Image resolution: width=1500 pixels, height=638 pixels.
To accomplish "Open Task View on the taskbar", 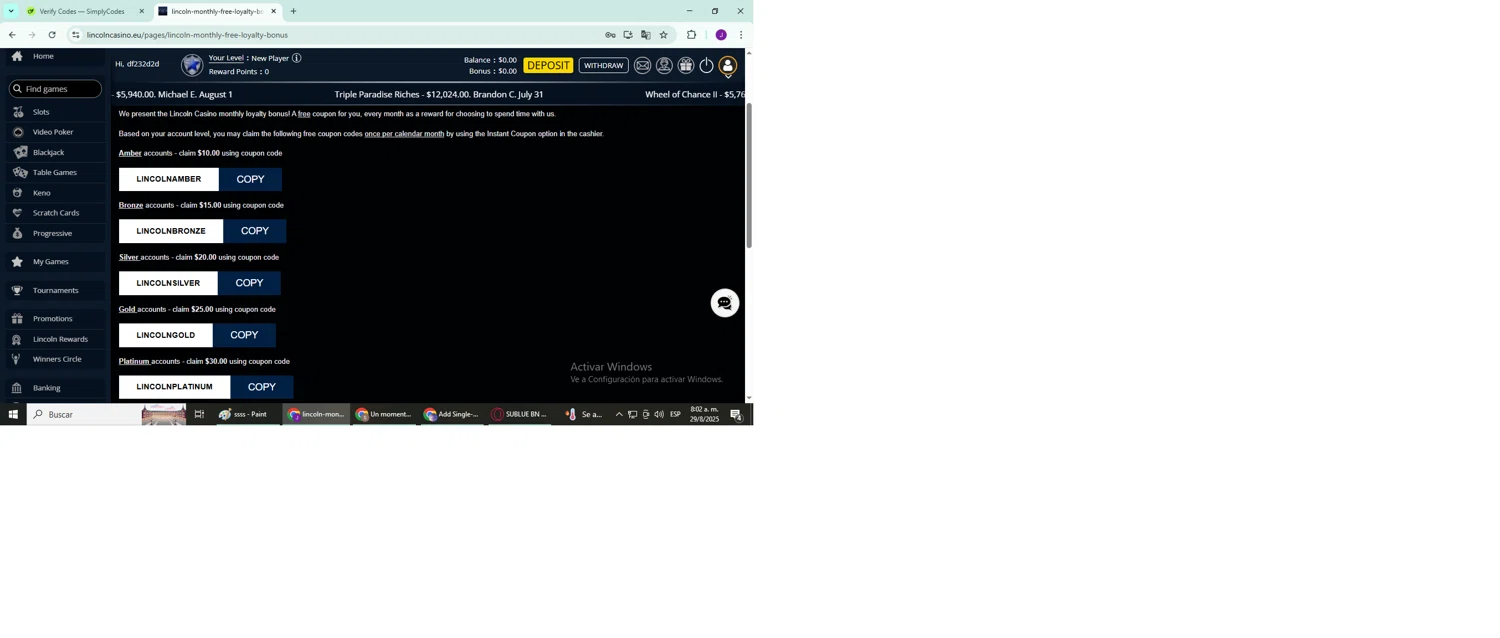I will [199, 414].
